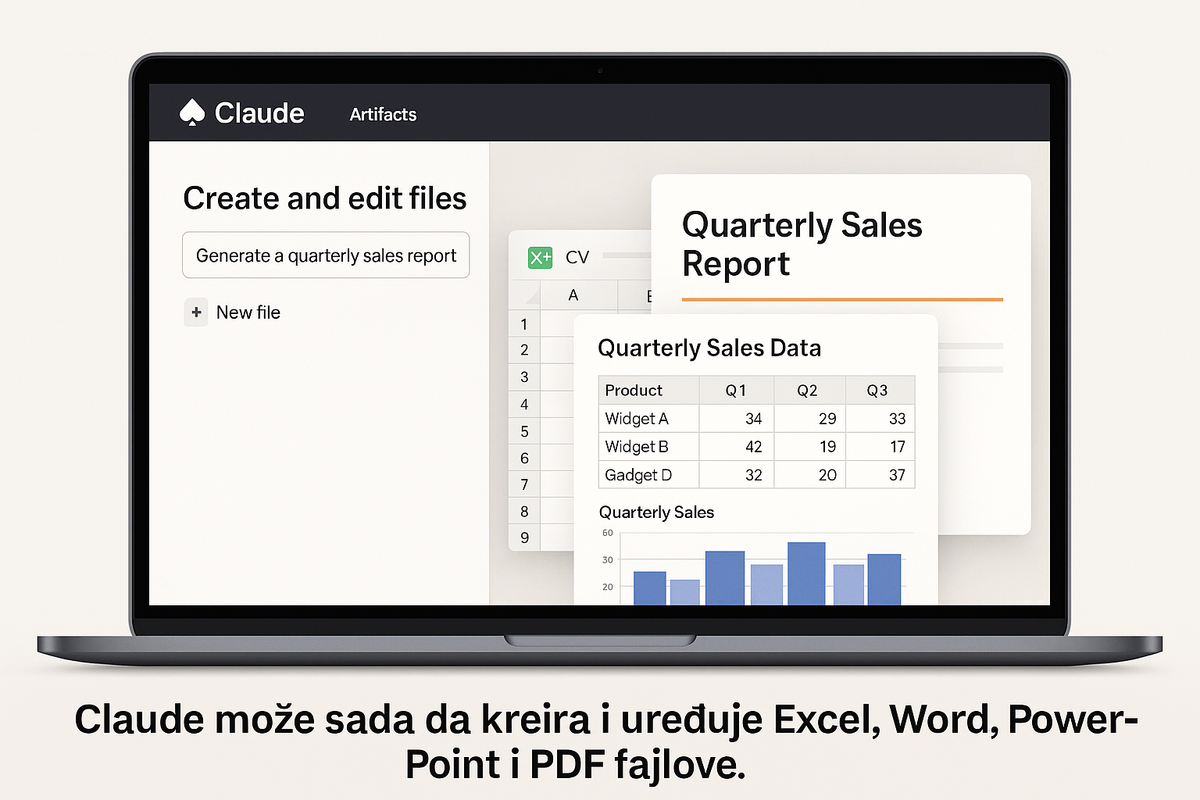Open the Artifacts tab

click(x=383, y=114)
